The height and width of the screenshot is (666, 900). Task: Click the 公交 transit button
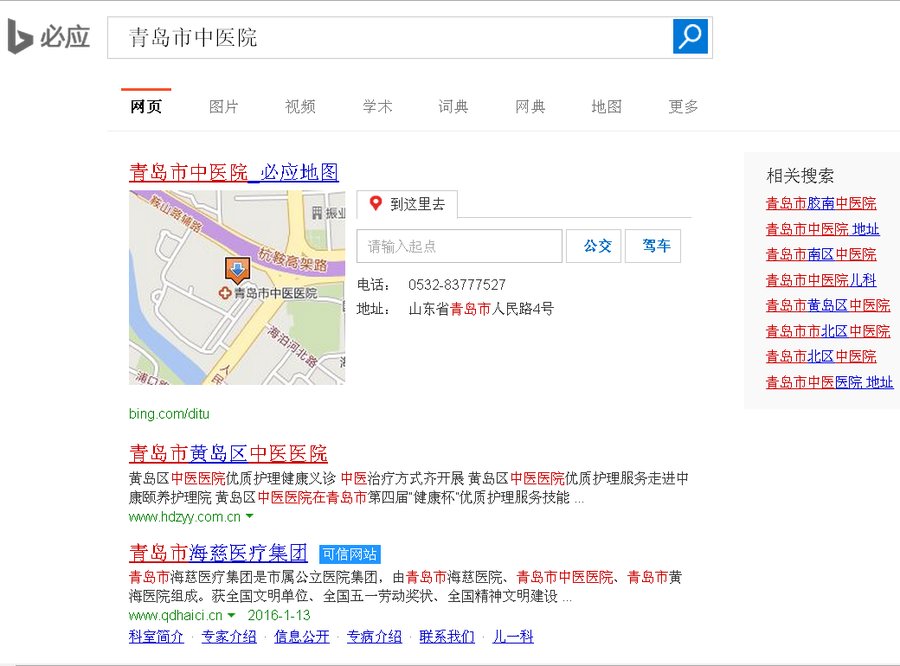click(597, 246)
